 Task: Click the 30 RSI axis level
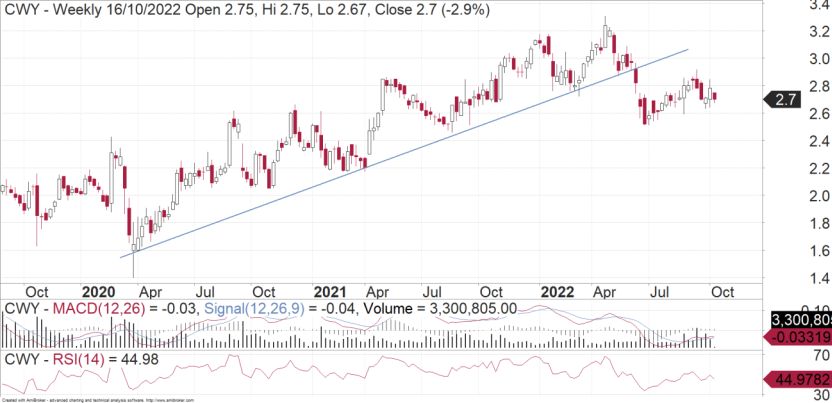[x=820, y=395]
